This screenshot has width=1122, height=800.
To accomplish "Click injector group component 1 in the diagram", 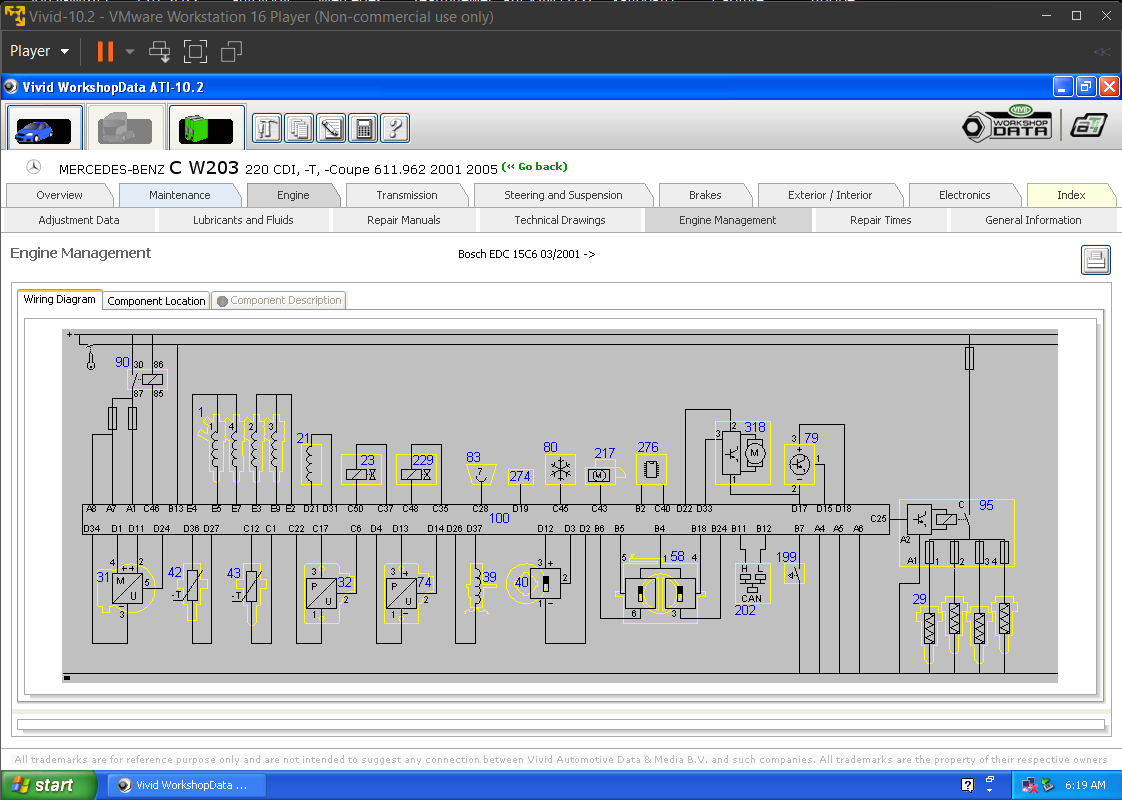I will [241, 447].
